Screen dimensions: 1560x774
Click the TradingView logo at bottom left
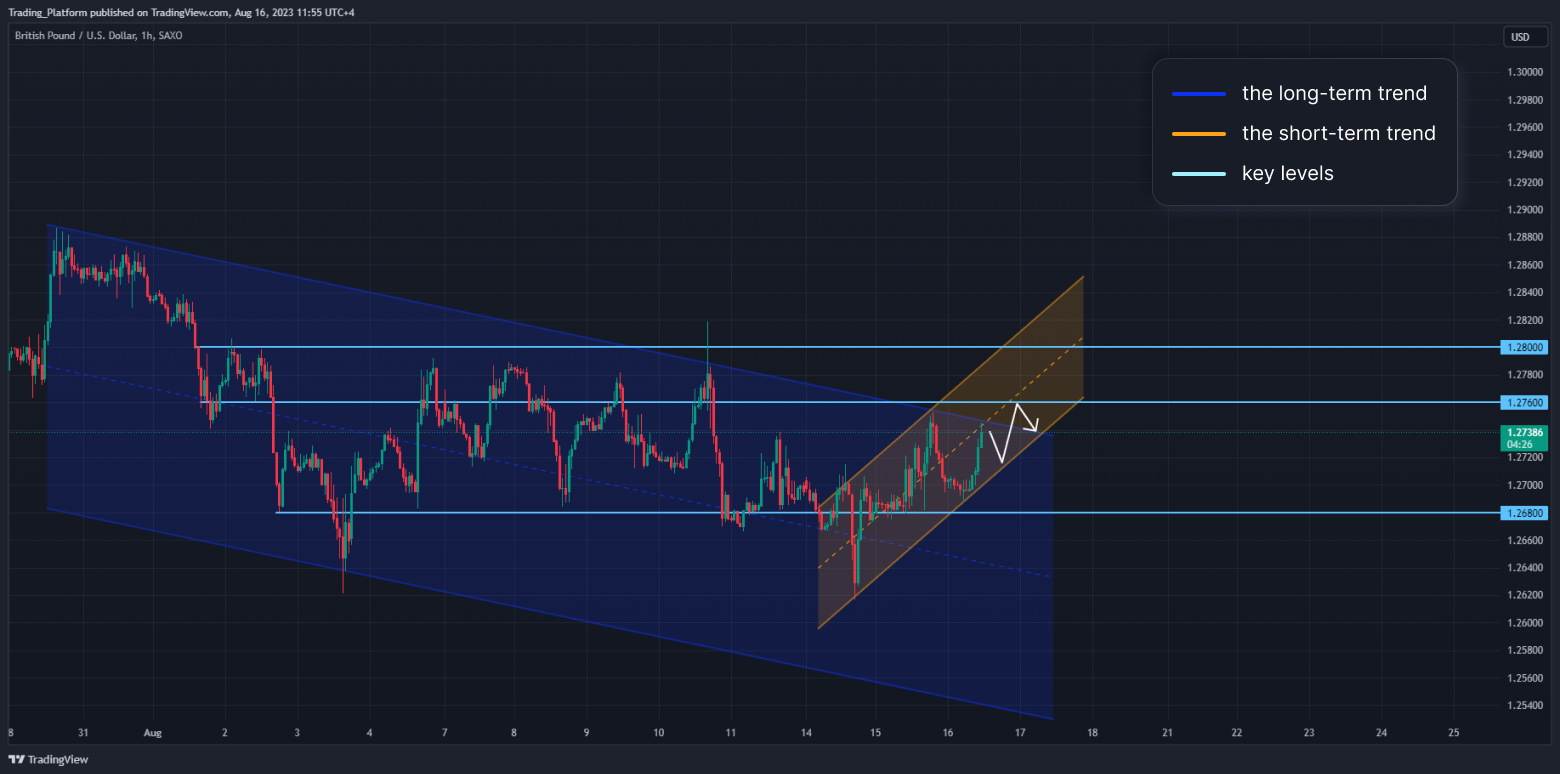[49, 759]
